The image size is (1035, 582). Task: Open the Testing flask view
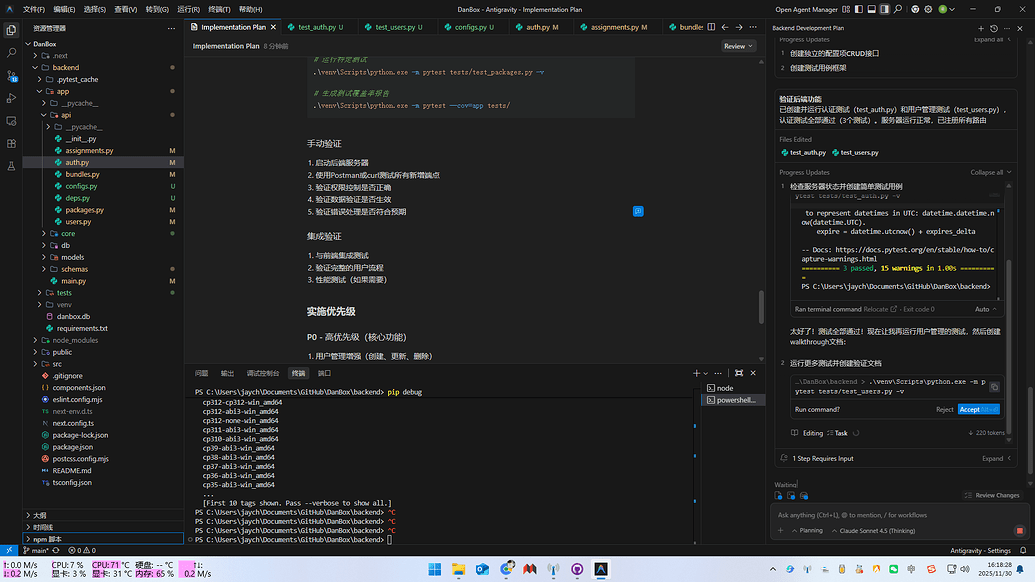point(11,166)
